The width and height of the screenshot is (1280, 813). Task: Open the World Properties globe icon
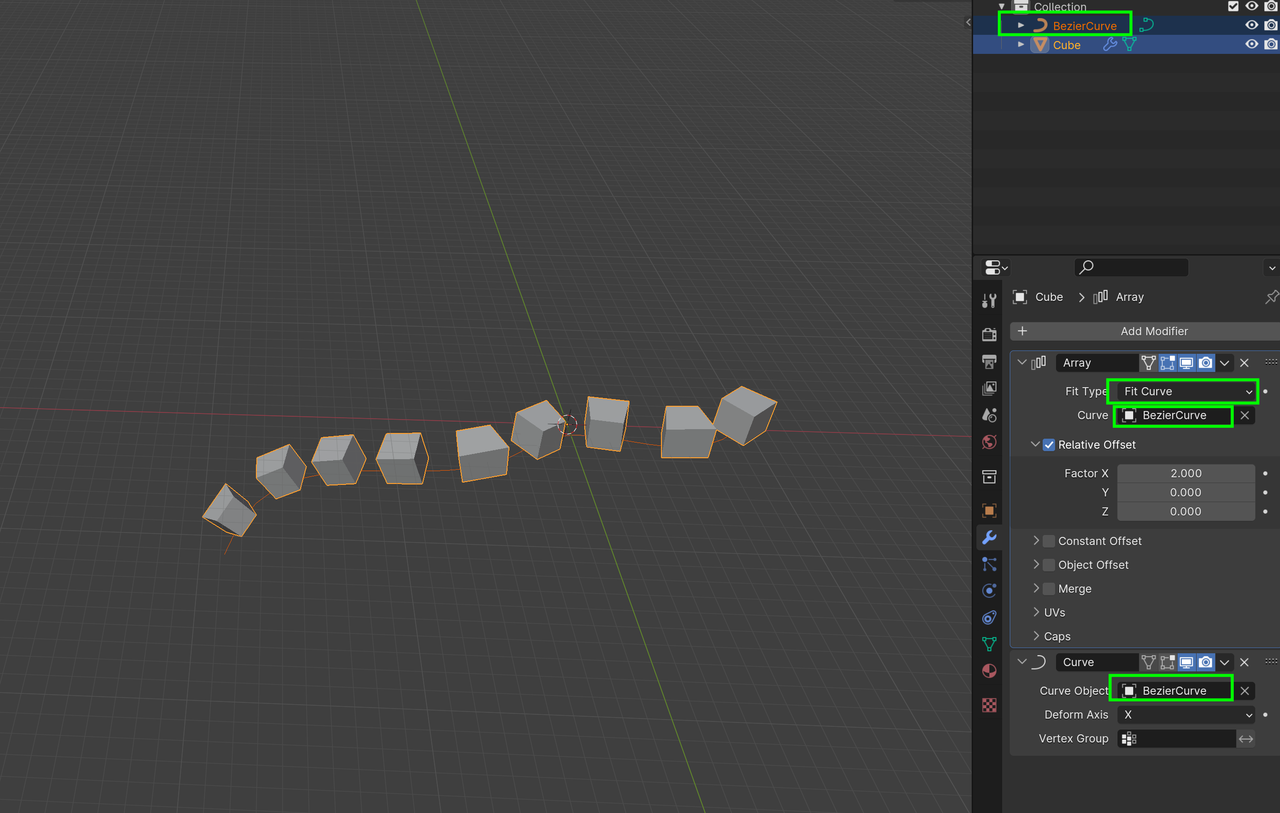point(989,441)
